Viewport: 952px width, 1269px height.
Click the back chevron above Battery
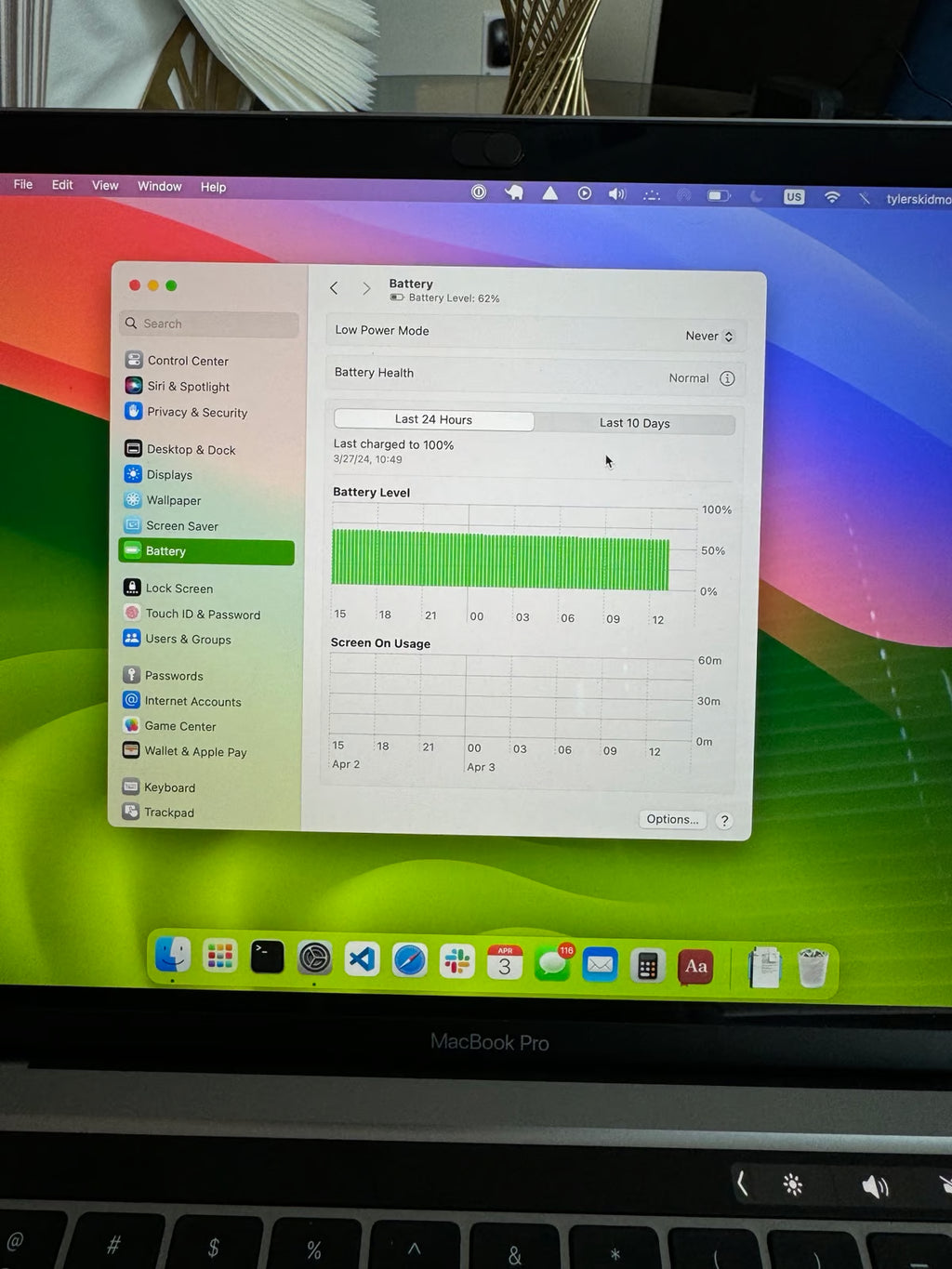[334, 288]
